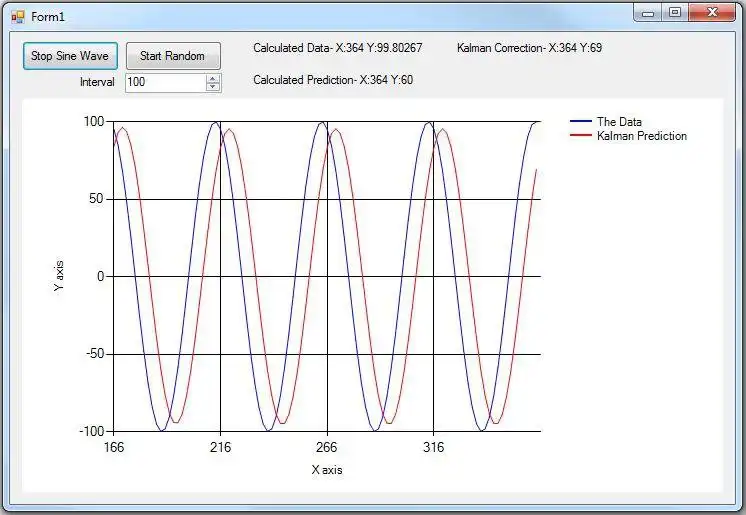Click the x-axis tick label 316
Viewport: 746px width, 515px height.
click(433, 447)
